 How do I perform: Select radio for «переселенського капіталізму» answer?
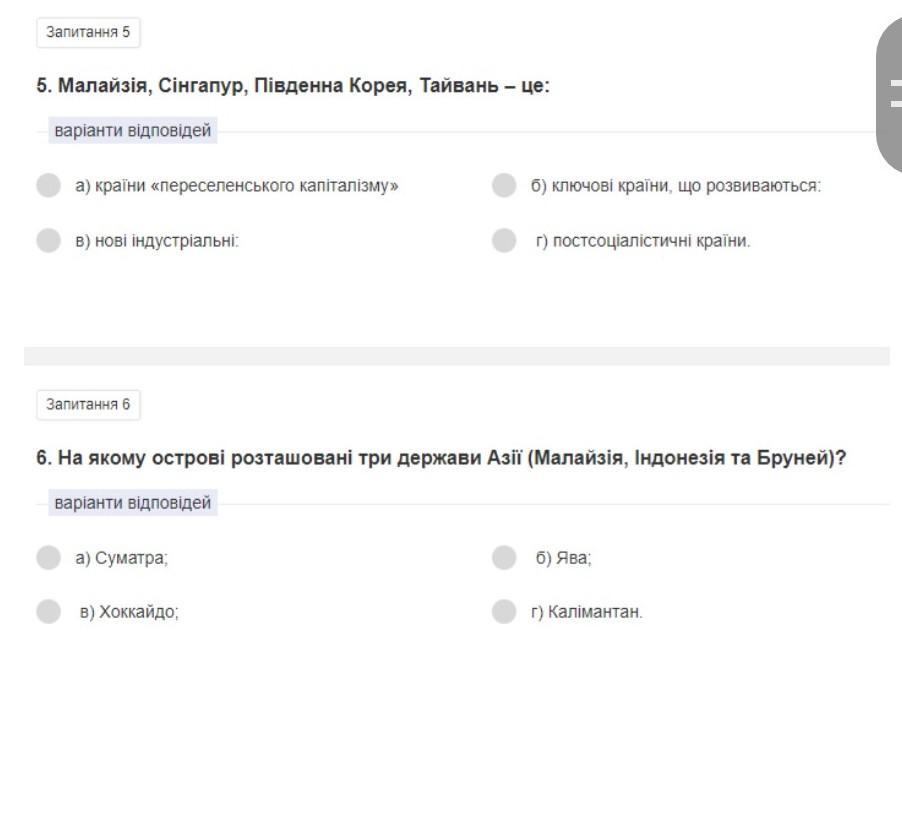pyautogui.click(x=48, y=185)
